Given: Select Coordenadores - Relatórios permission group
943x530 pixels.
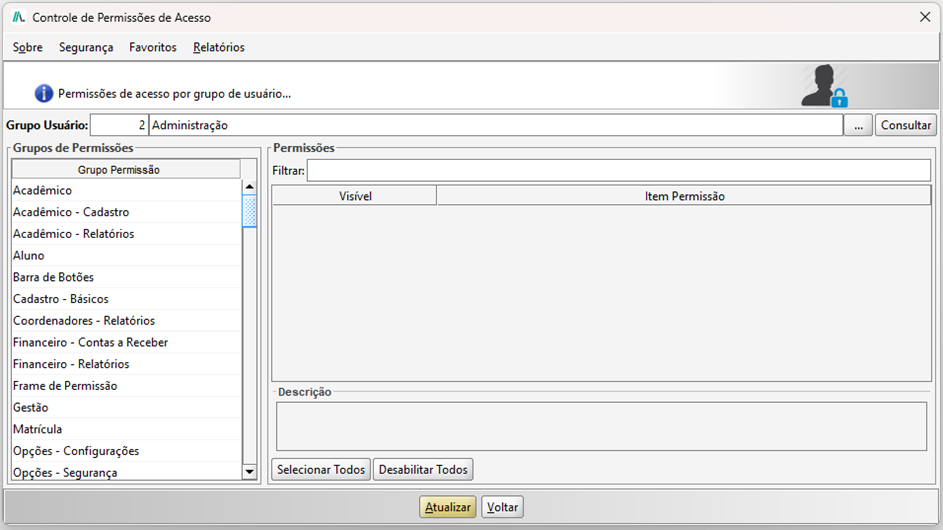Looking at the screenshot, I should (126, 320).
